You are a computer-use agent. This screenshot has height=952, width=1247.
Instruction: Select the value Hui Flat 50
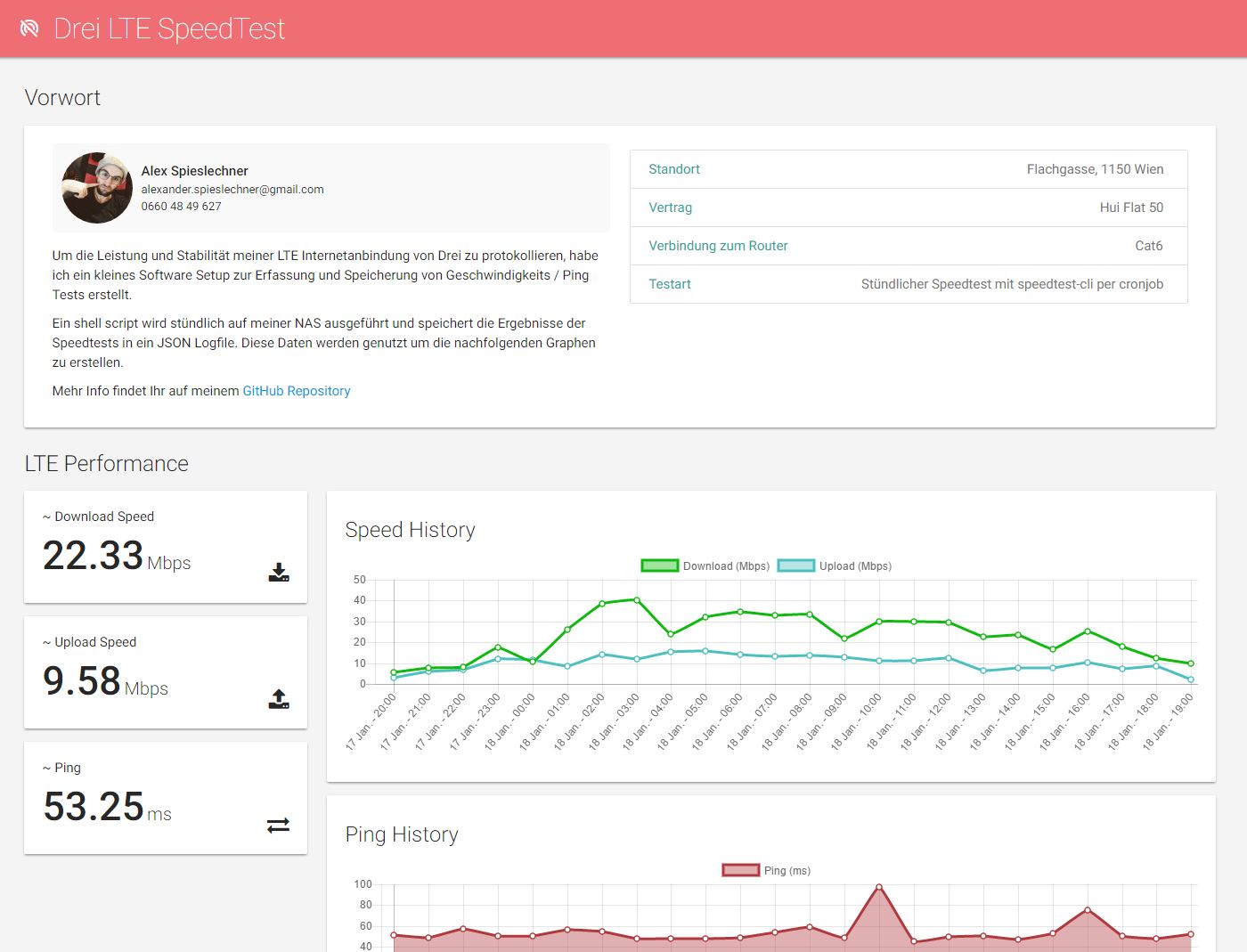point(1131,207)
